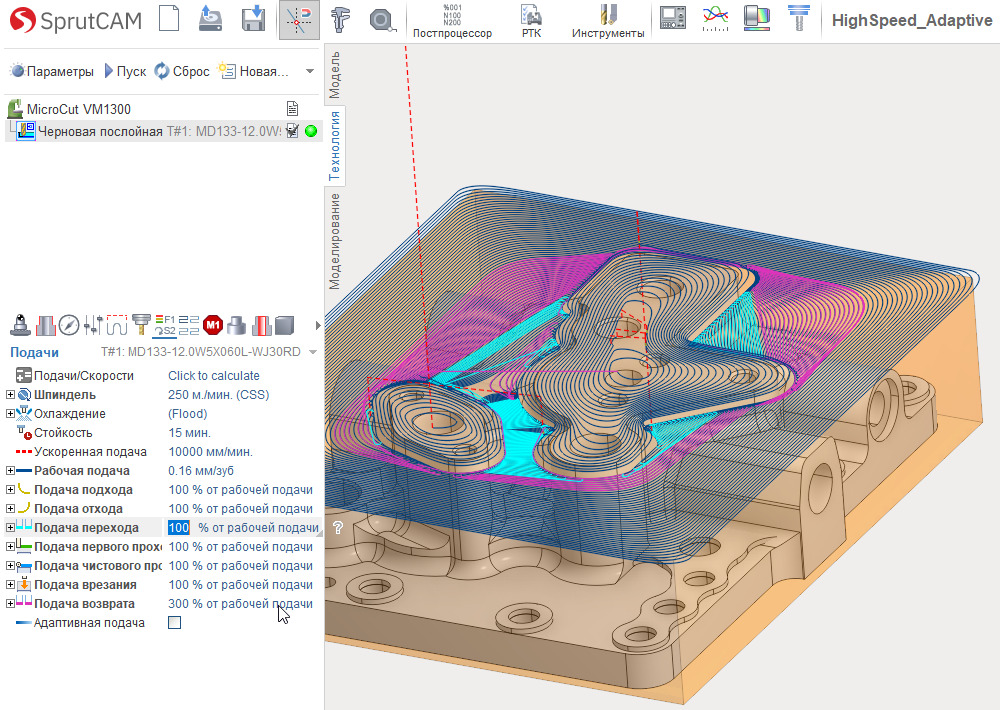Screen dimensions: 1000x710
Task: Open the sliders settings icon page
Action: point(93,325)
